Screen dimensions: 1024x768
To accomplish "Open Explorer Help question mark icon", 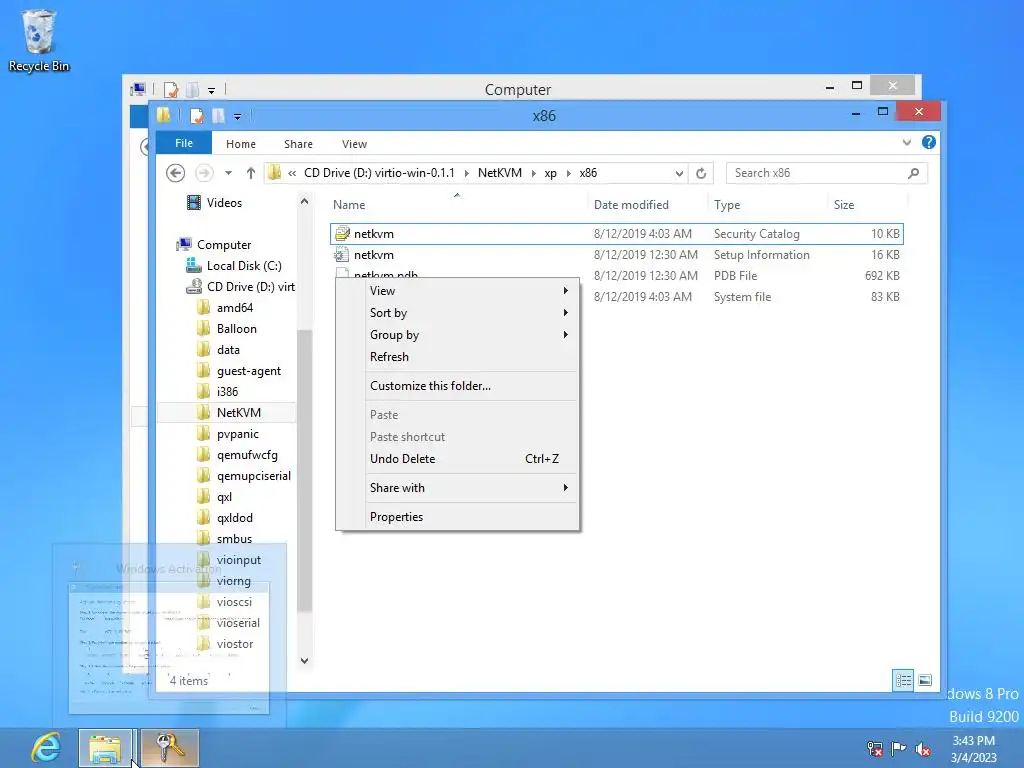I will [928, 142].
